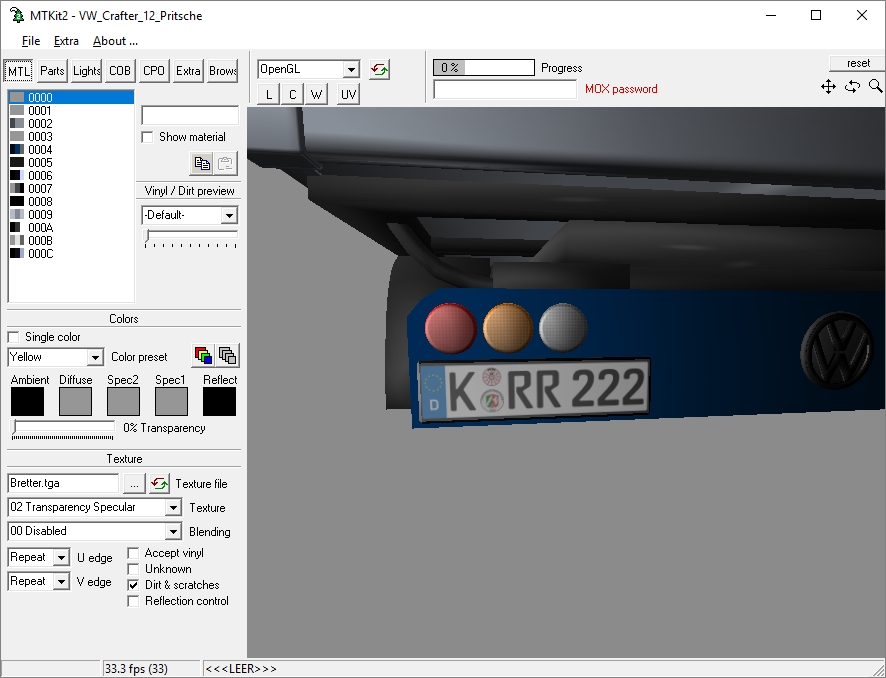This screenshot has width=886, height=678.
Task: Open the U edge Repeat dropdown
Action: 61,558
